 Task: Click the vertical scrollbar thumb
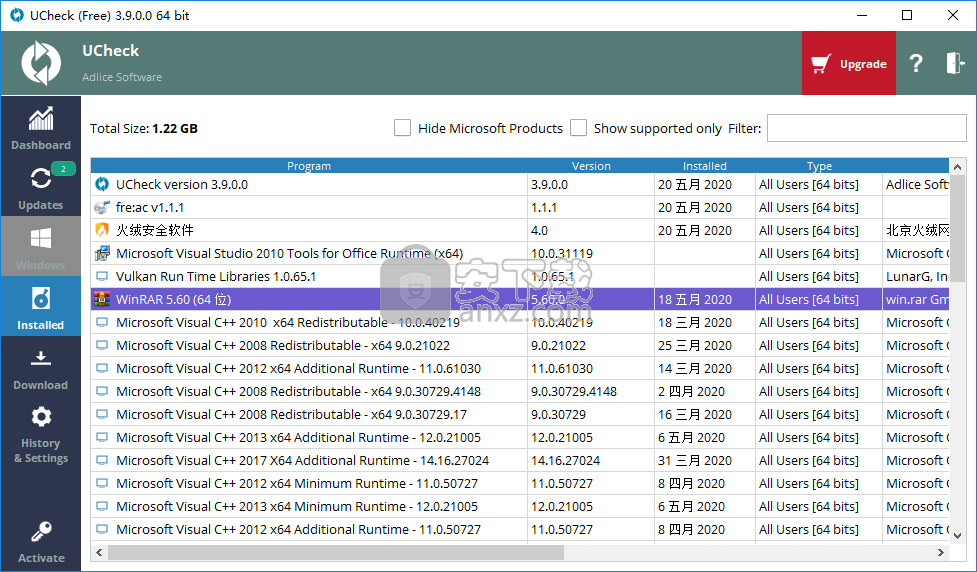point(957,227)
